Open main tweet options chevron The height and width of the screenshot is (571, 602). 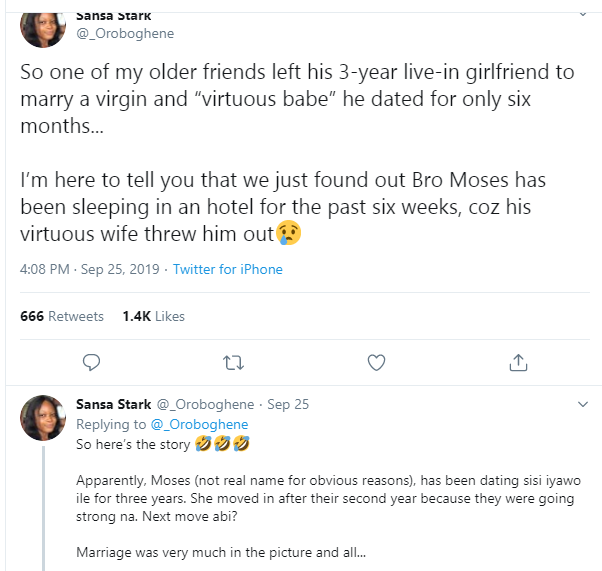pyautogui.click(x=584, y=16)
